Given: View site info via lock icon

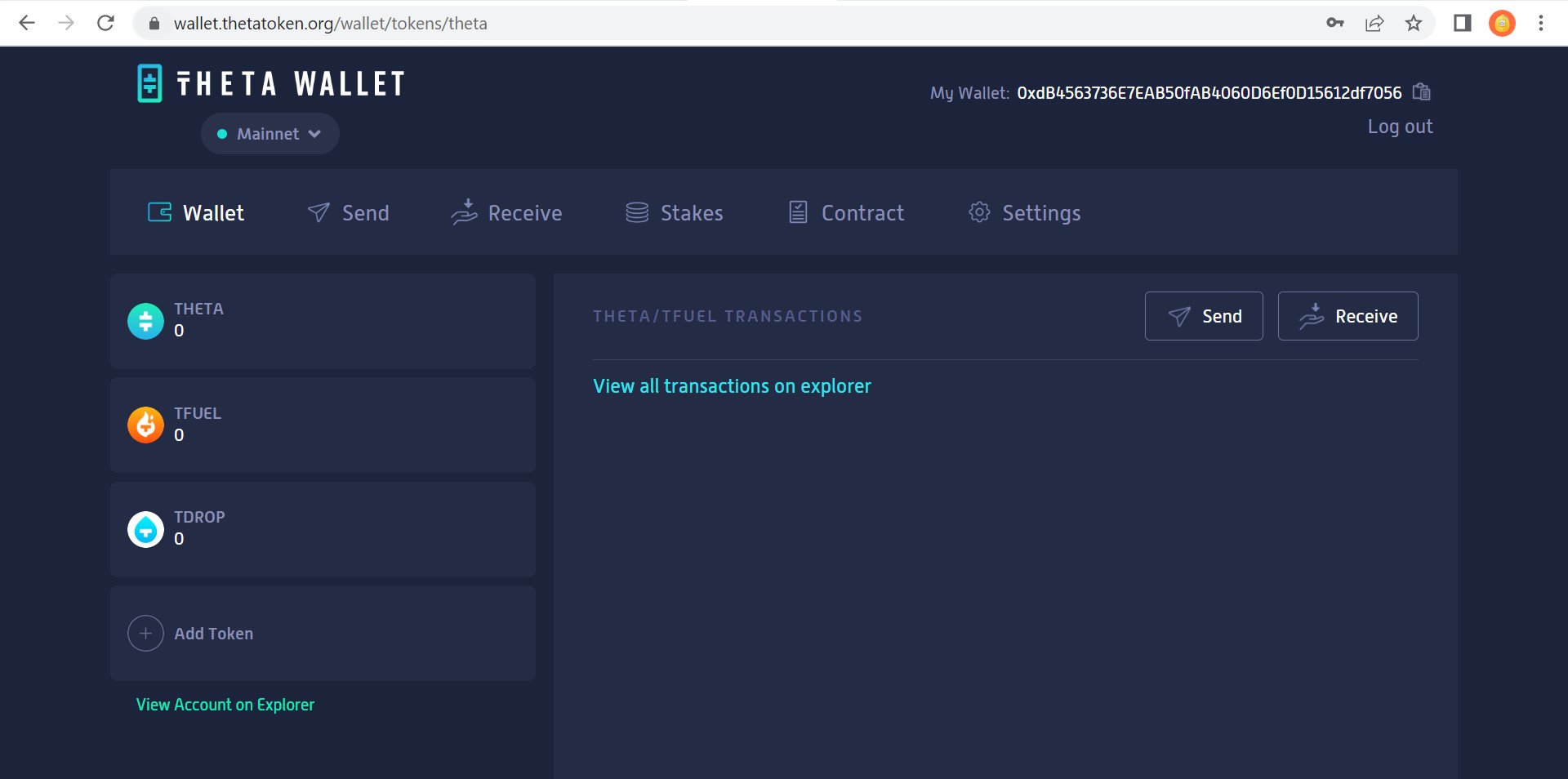Looking at the screenshot, I should (154, 24).
